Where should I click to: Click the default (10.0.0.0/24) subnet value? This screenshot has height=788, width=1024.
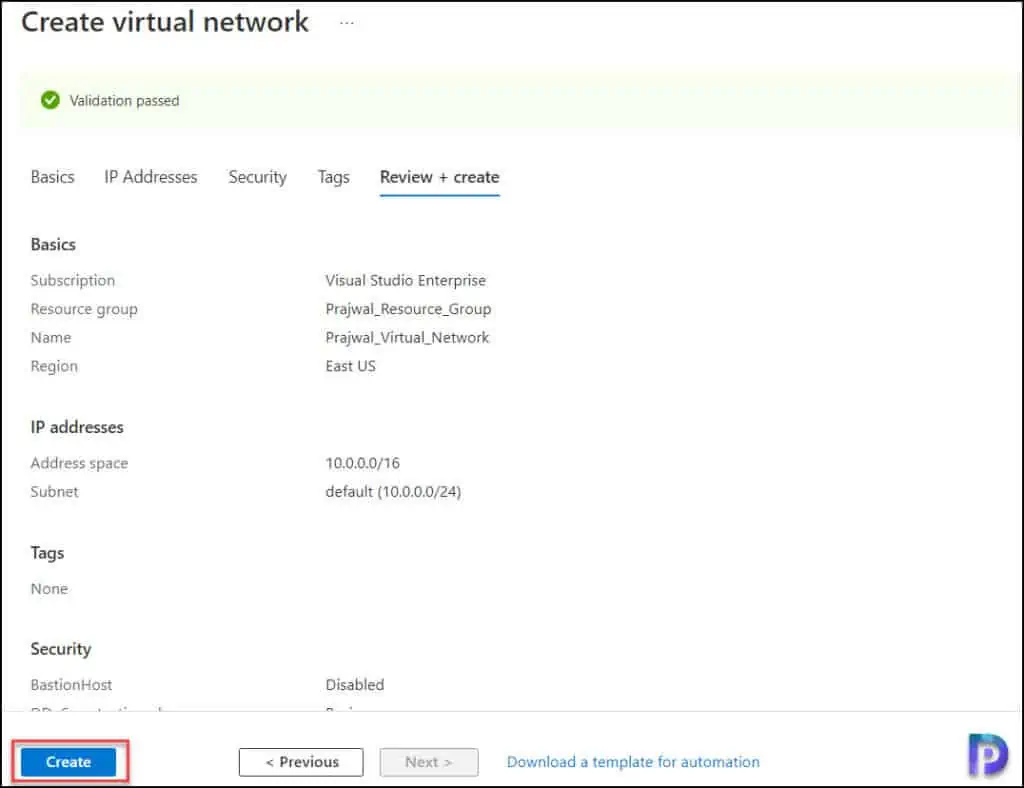(x=393, y=492)
